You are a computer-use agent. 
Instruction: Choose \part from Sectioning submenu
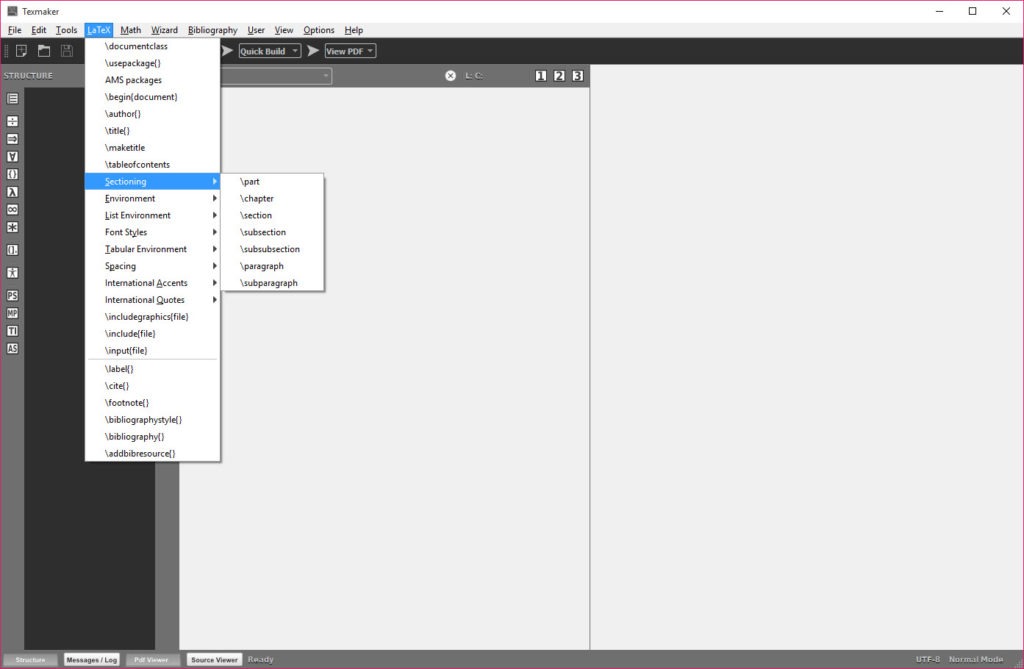pyautogui.click(x=272, y=182)
